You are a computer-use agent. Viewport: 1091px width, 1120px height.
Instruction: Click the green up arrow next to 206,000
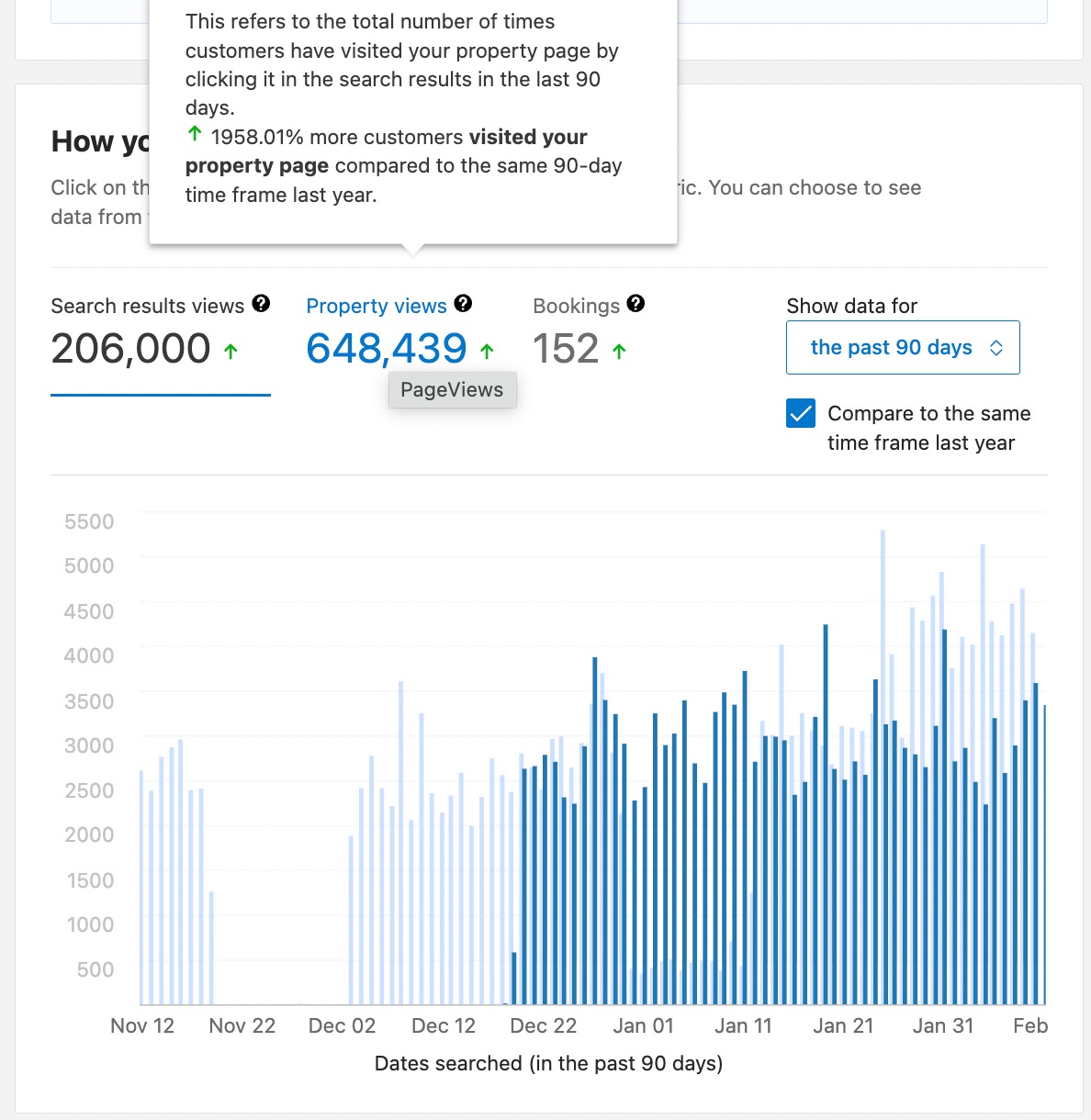tap(232, 351)
